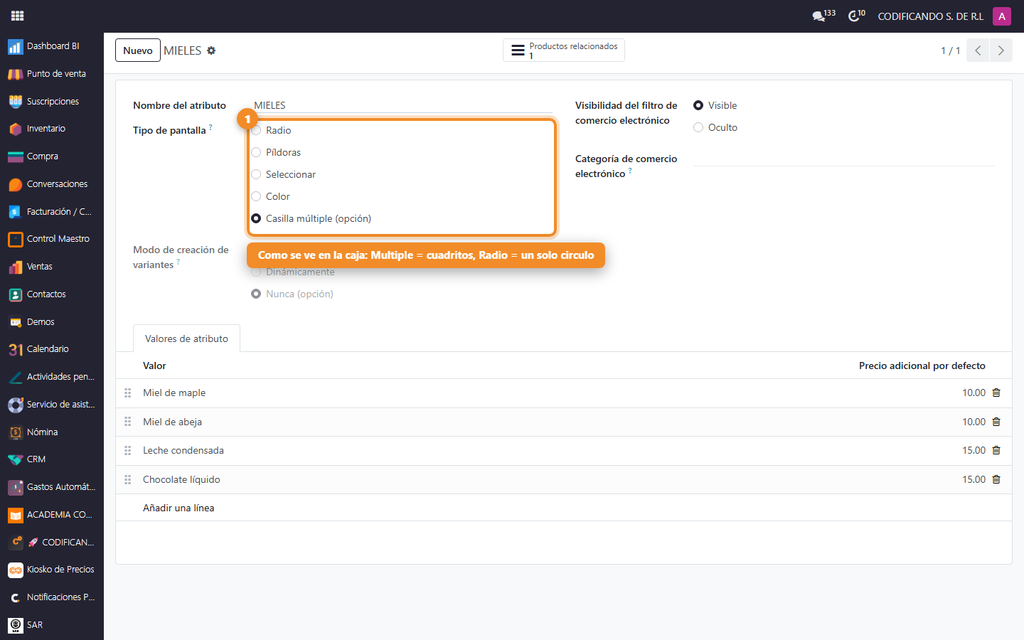Click Añadir una línea link
This screenshot has width=1024, height=640.
tap(178, 508)
